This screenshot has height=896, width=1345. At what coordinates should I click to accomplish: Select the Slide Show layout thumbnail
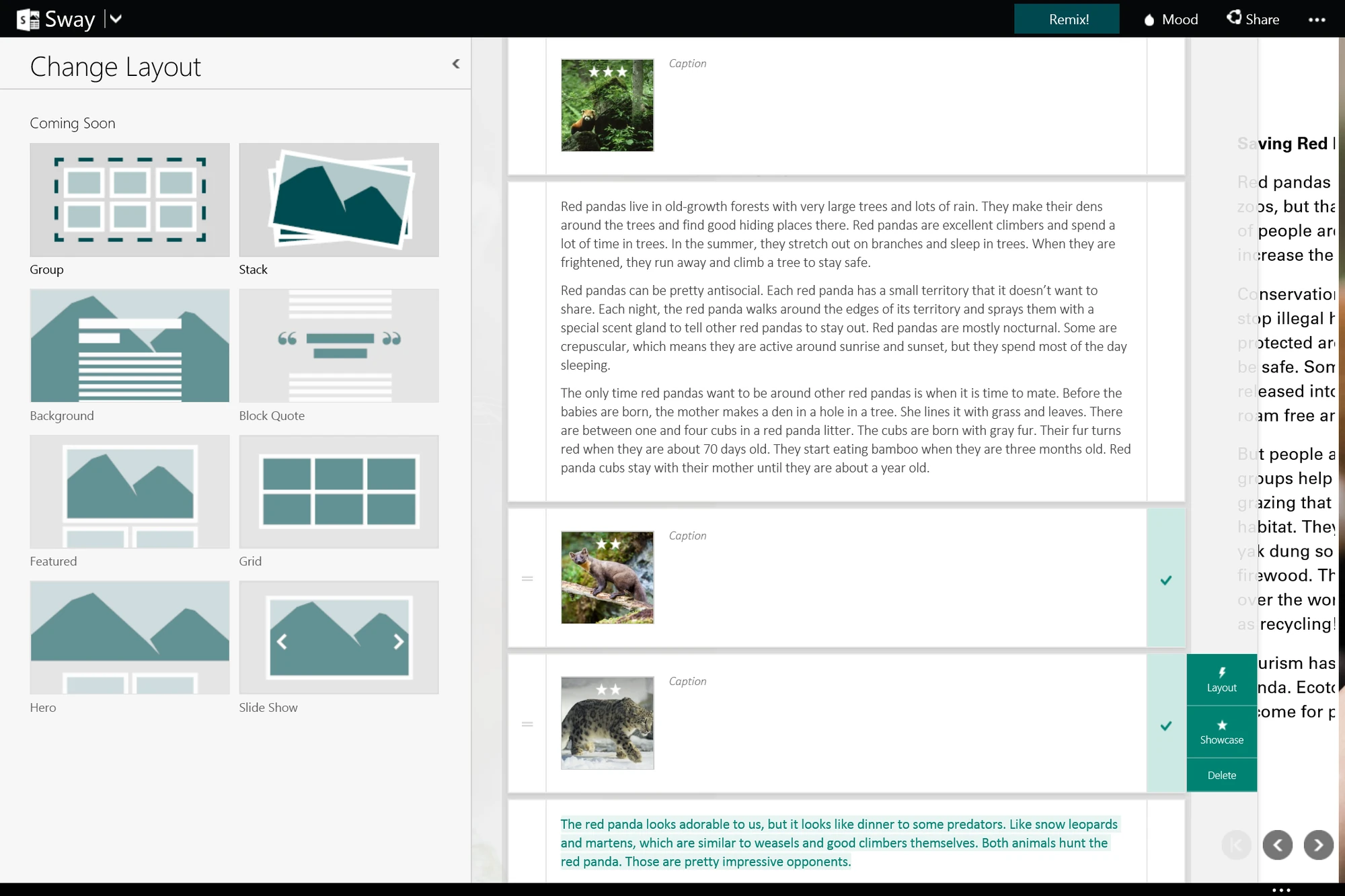click(338, 637)
